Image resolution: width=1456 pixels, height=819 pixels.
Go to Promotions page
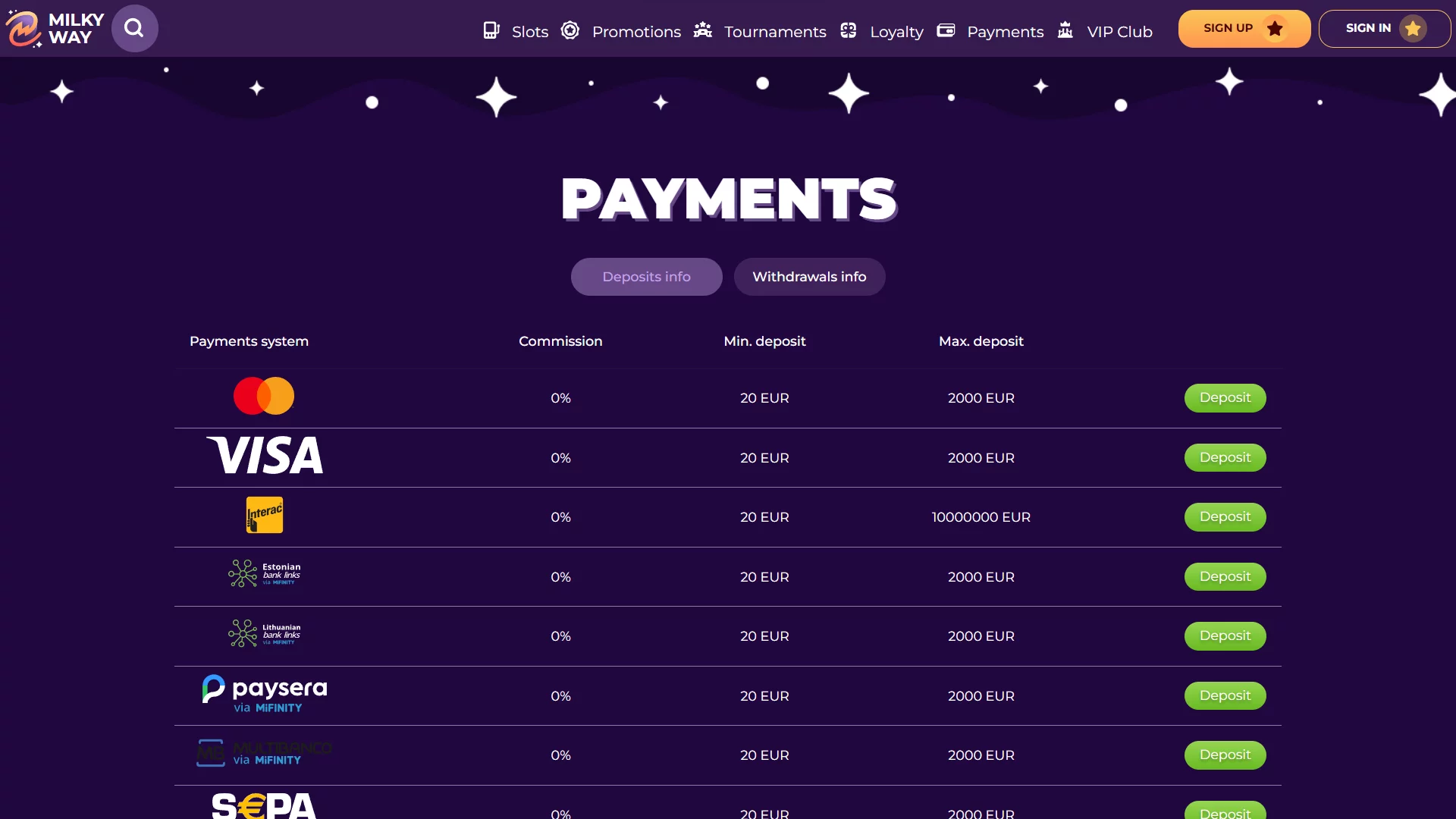[636, 32]
